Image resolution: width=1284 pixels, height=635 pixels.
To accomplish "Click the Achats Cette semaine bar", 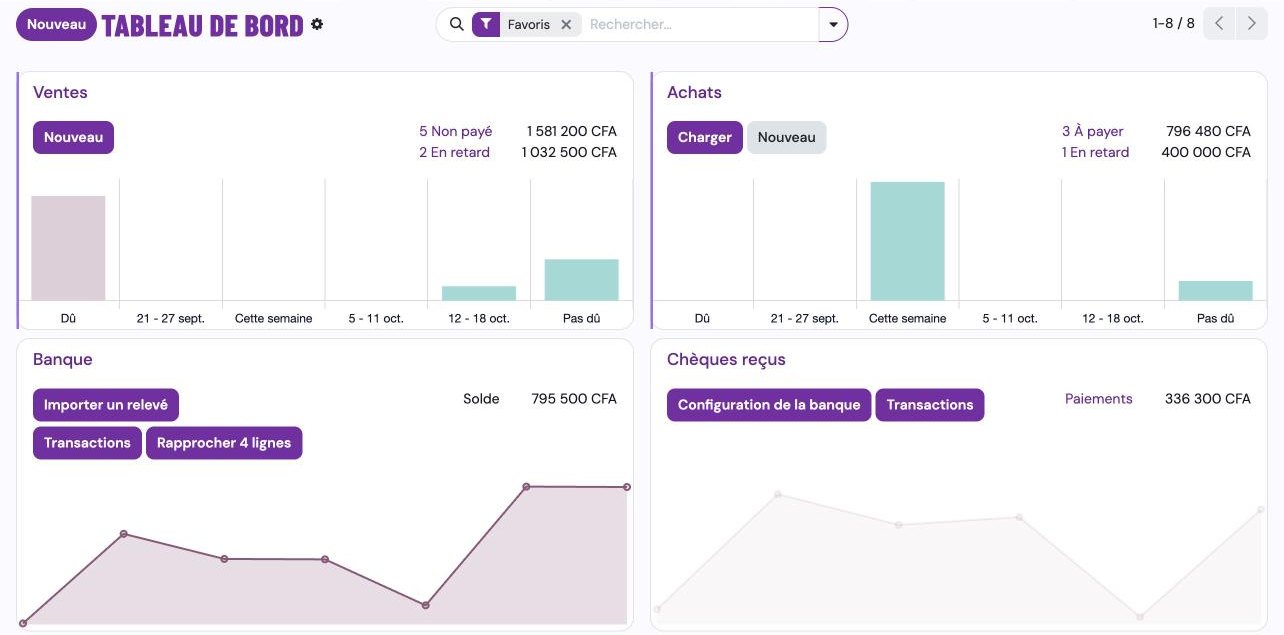I will (x=907, y=241).
